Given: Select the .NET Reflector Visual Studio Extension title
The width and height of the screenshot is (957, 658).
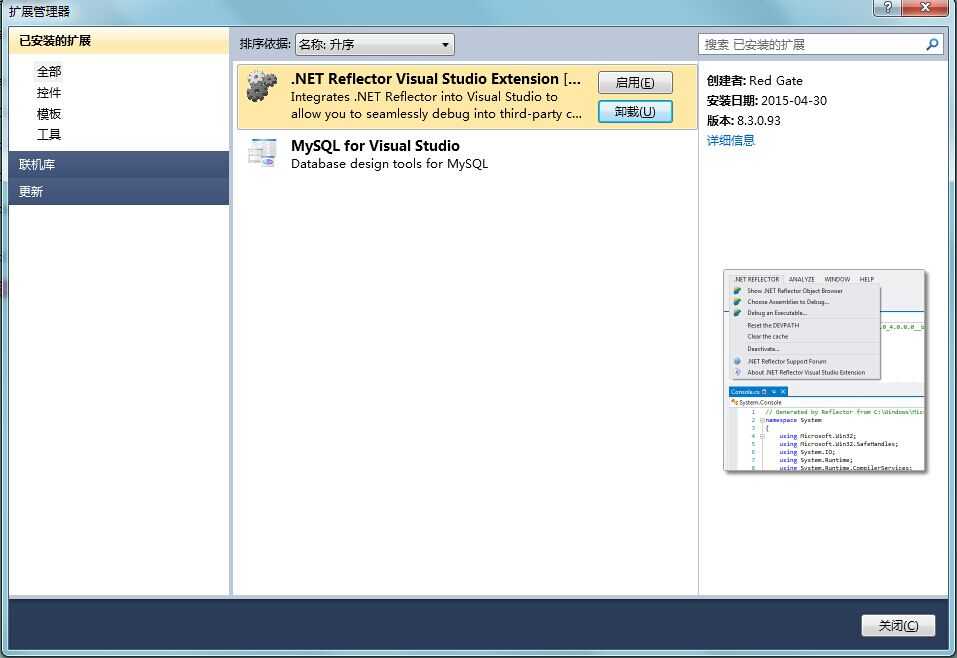Looking at the screenshot, I should click(x=436, y=79).
